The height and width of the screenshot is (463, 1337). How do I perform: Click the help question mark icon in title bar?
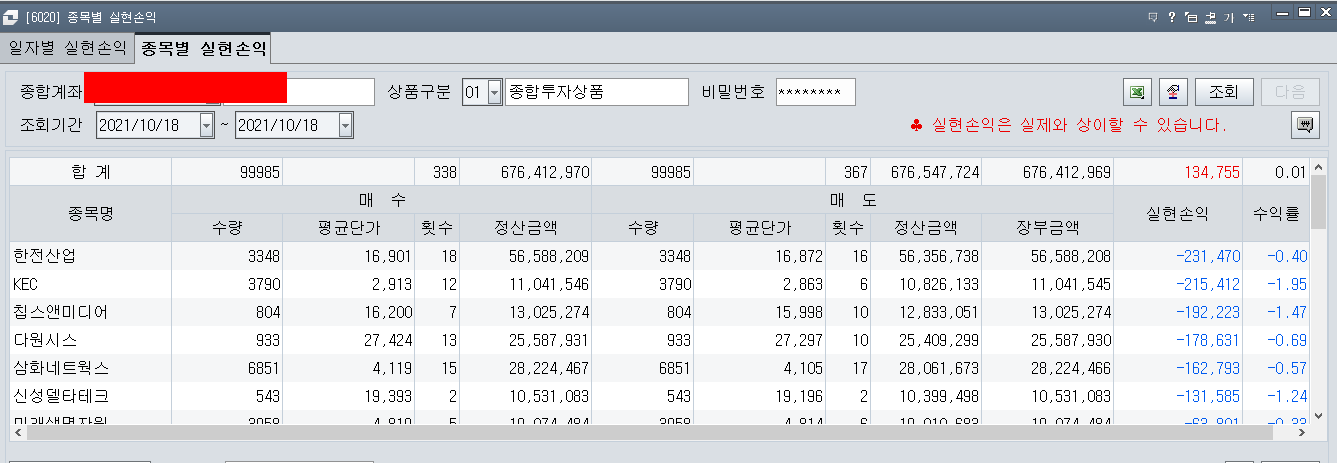tap(1172, 16)
